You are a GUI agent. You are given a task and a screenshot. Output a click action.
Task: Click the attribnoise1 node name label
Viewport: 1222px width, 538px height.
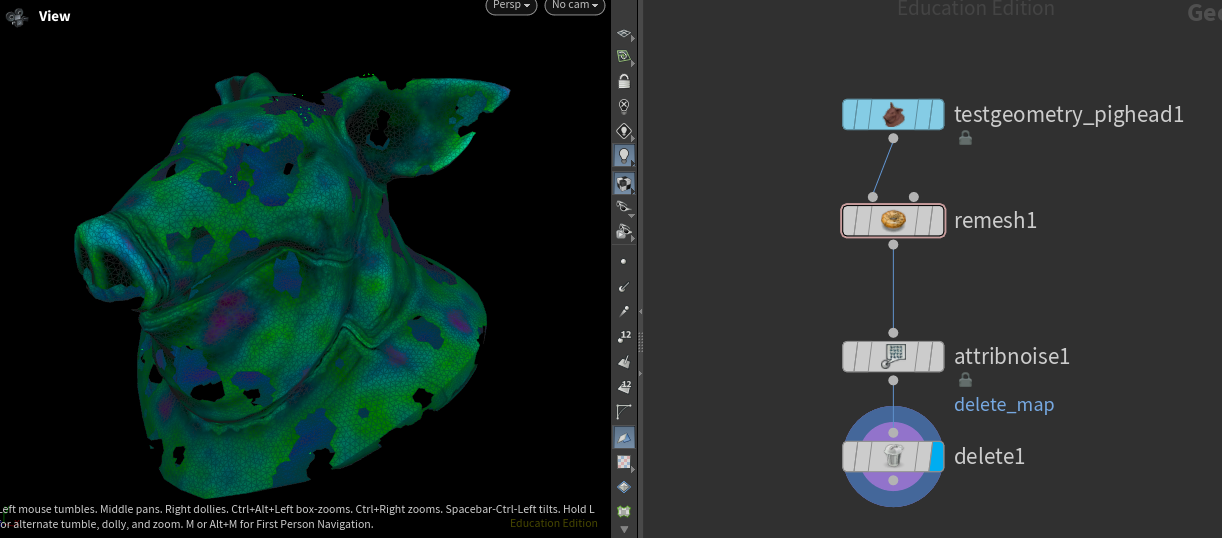(x=1012, y=356)
